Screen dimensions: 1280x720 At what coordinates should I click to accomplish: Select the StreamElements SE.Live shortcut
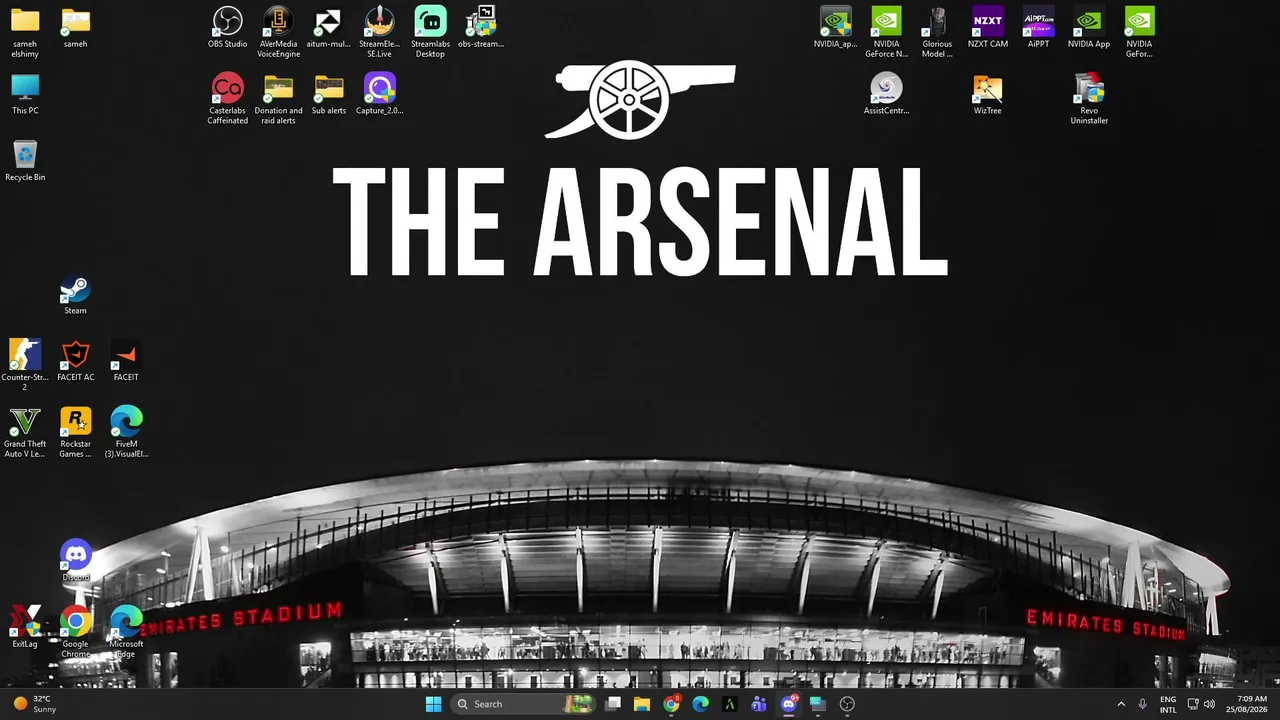pyautogui.click(x=379, y=32)
